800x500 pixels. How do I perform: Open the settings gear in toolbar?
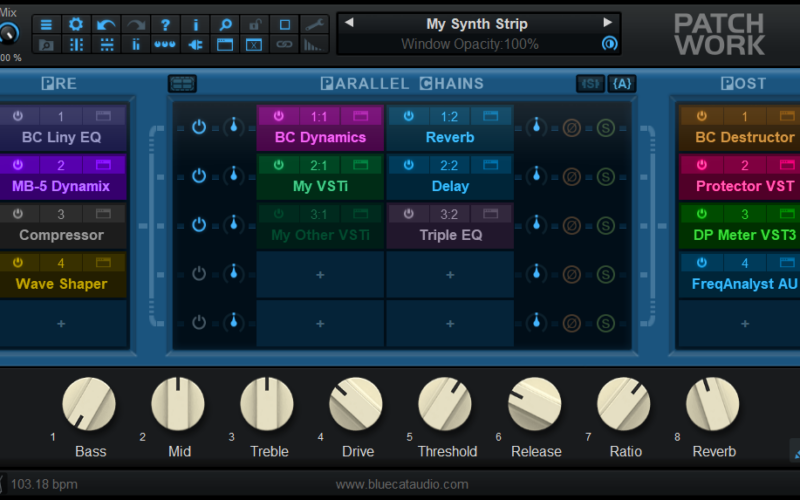(x=76, y=24)
